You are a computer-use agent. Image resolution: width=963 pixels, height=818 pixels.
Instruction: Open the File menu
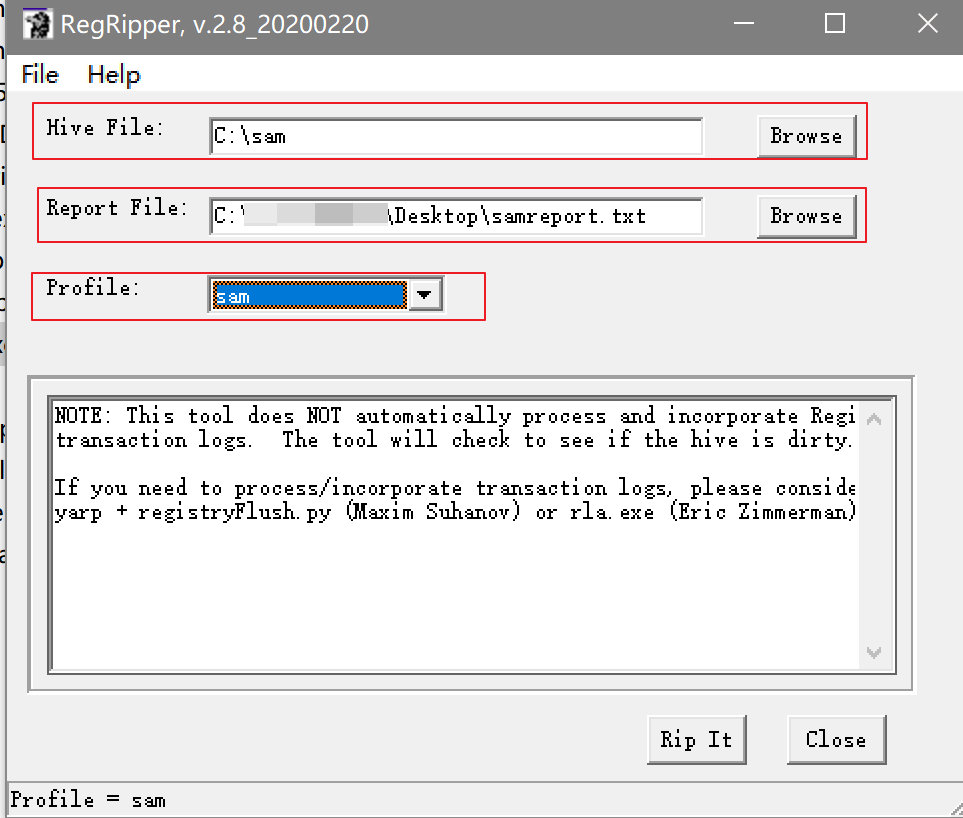tap(38, 74)
